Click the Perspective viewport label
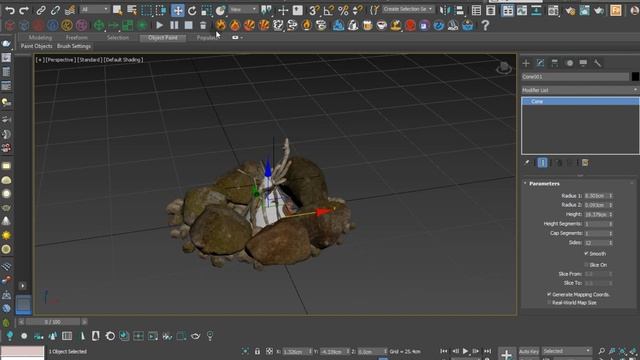640x360 pixels. point(60,60)
